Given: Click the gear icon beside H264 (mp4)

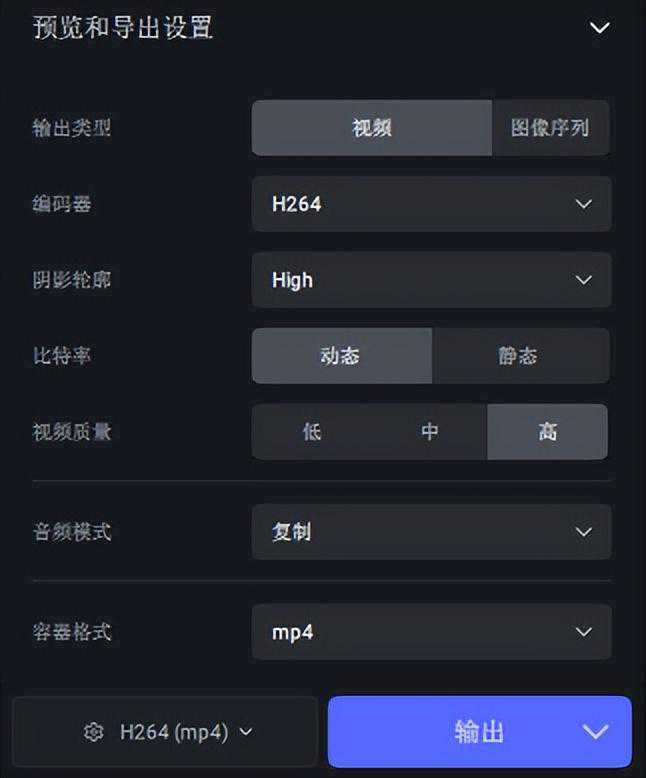Looking at the screenshot, I should (94, 732).
